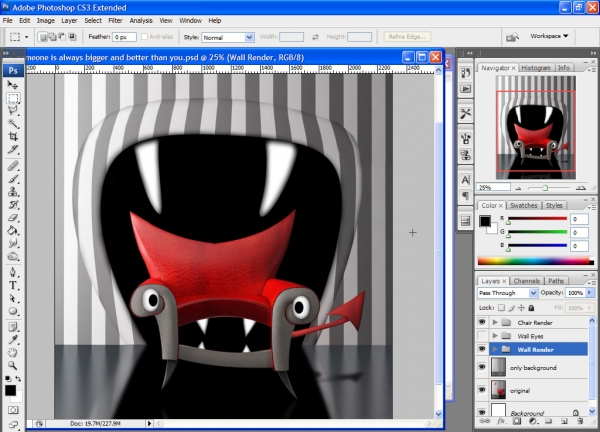Select the Type tool
Image resolution: width=600 pixels, height=432 pixels.
[13, 285]
